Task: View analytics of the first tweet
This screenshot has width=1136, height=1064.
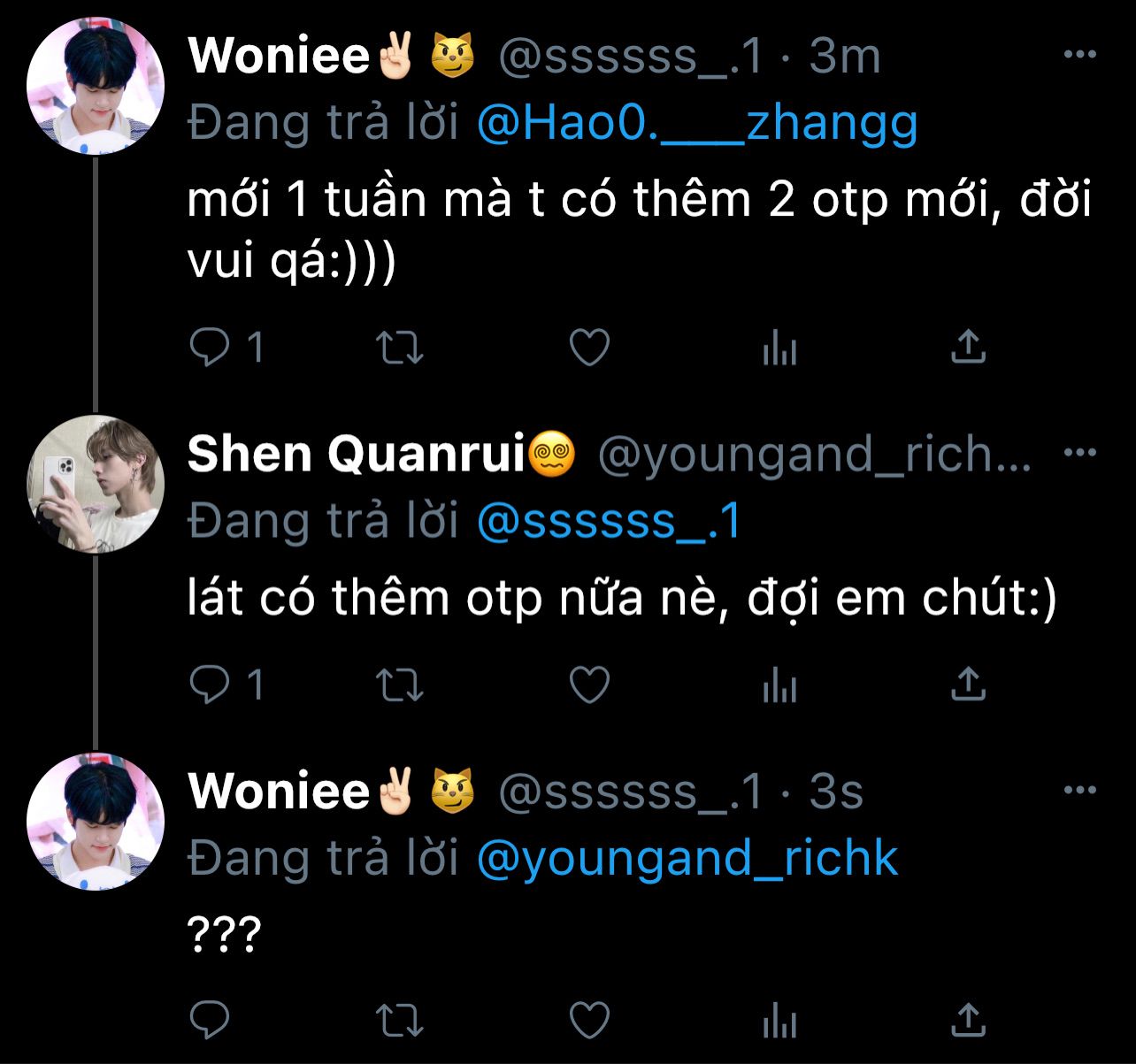Action: point(779,348)
